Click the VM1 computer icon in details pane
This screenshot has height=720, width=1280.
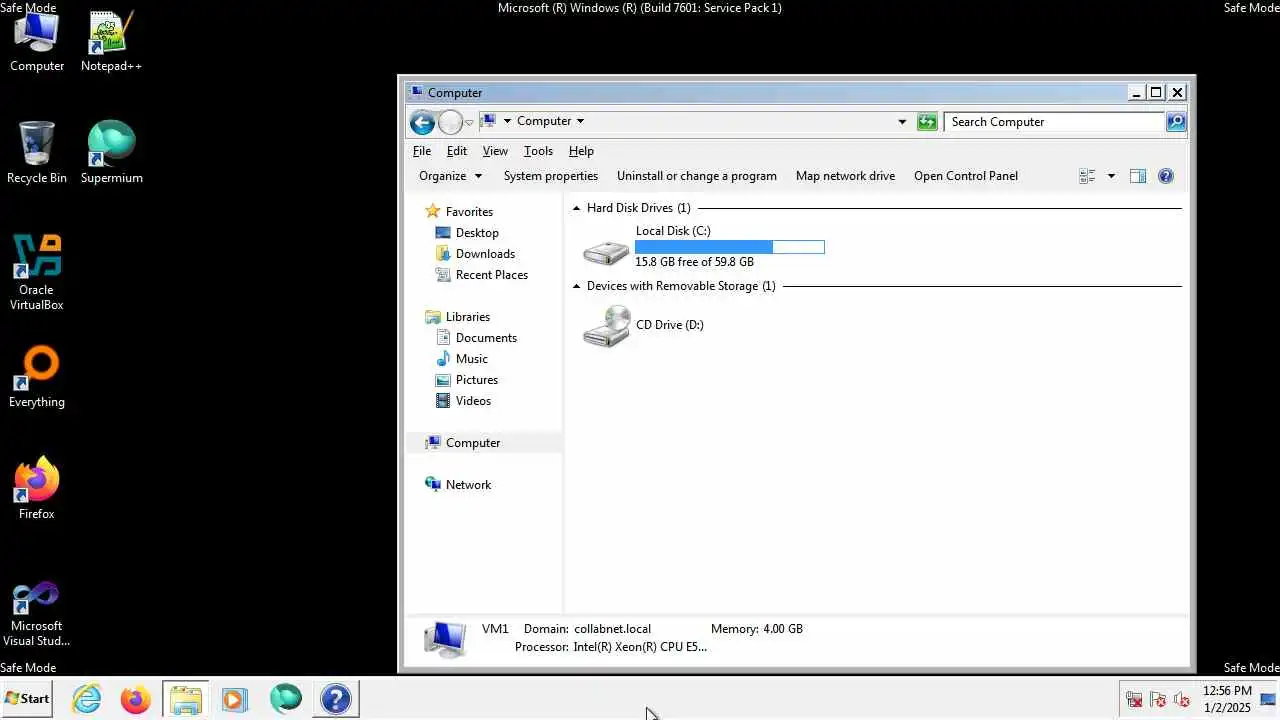point(444,639)
